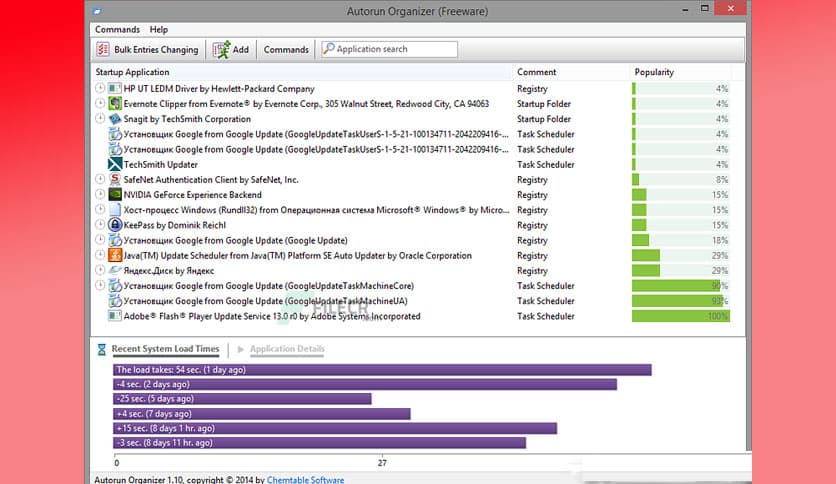This screenshot has width=836, height=484.
Task: Click the HP UT LEDM Driver icon
Action: tap(115, 88)
